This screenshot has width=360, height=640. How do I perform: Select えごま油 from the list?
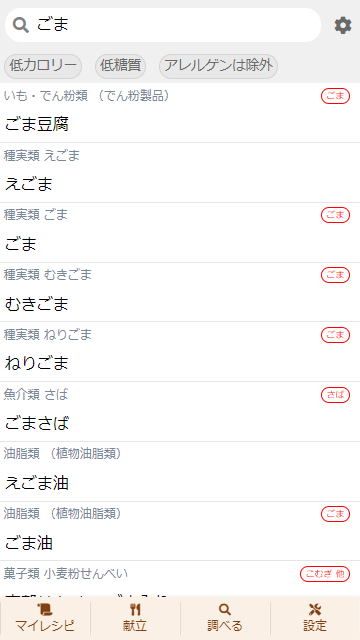point(180,472)
